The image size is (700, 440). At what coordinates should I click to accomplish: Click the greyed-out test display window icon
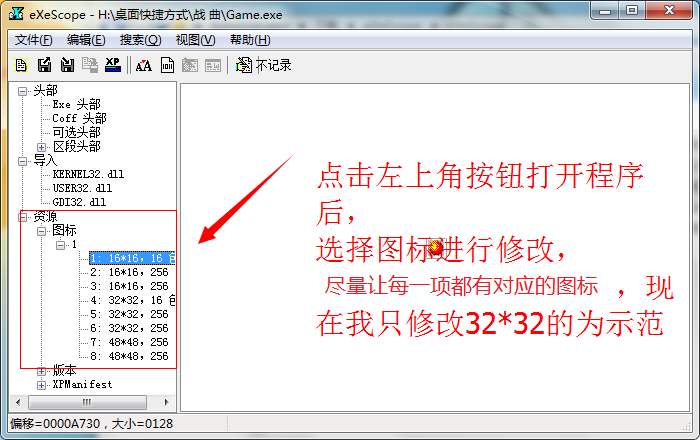(x=190, y=66)
